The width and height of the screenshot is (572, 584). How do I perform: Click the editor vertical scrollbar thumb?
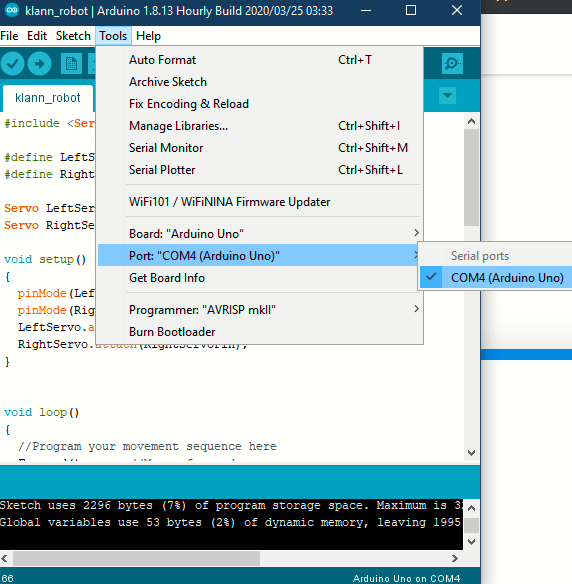[471, 177]
